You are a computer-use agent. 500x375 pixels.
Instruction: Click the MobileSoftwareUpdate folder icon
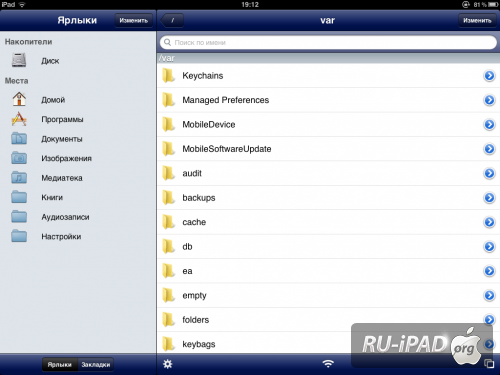(168, 149)
